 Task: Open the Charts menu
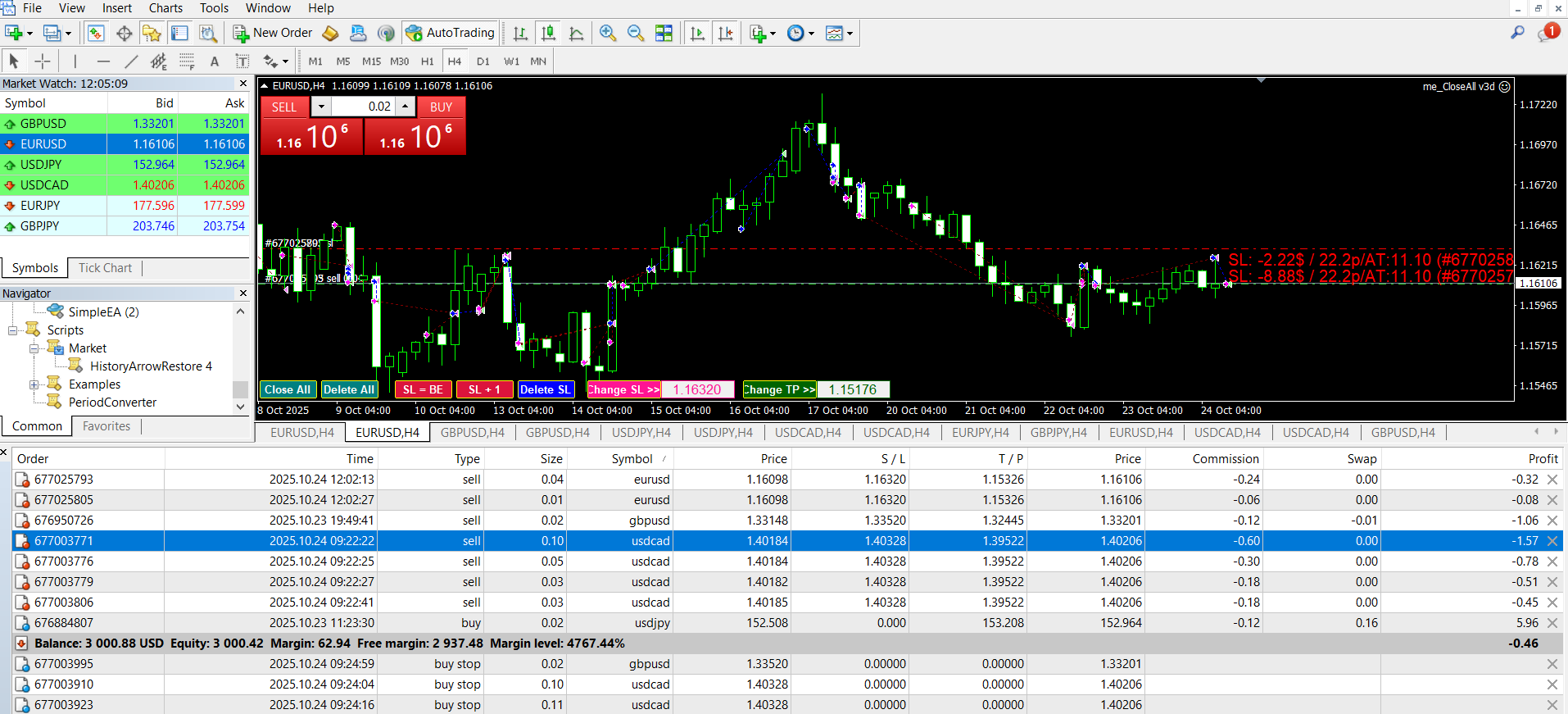tap(165, 8)
